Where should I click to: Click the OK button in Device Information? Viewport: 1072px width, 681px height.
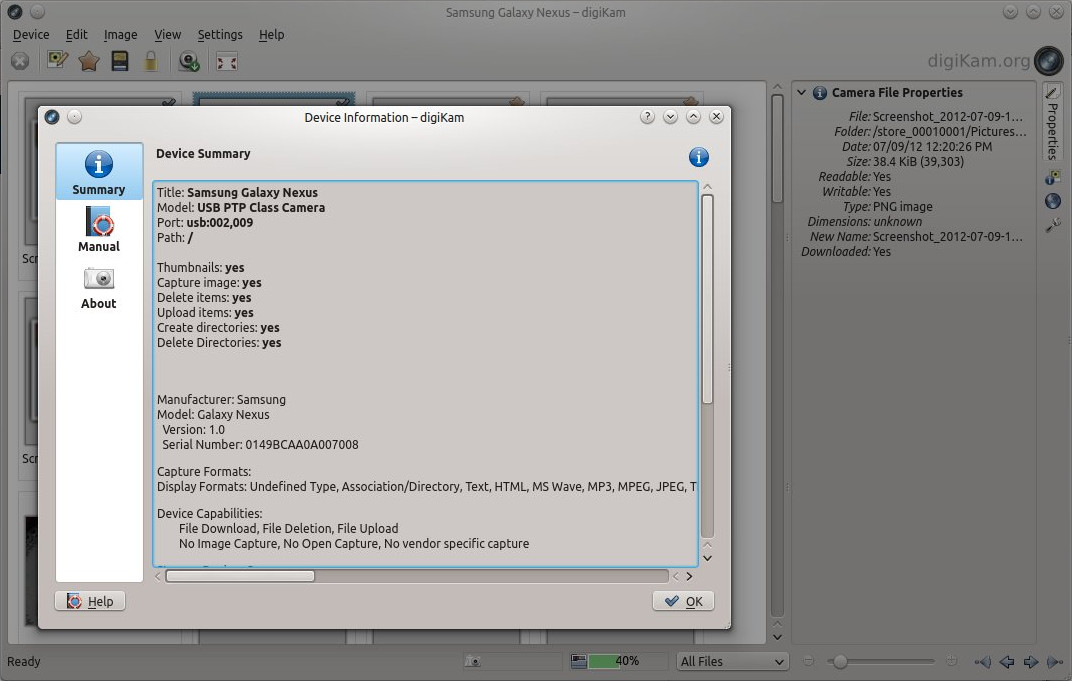pos(683,601)
